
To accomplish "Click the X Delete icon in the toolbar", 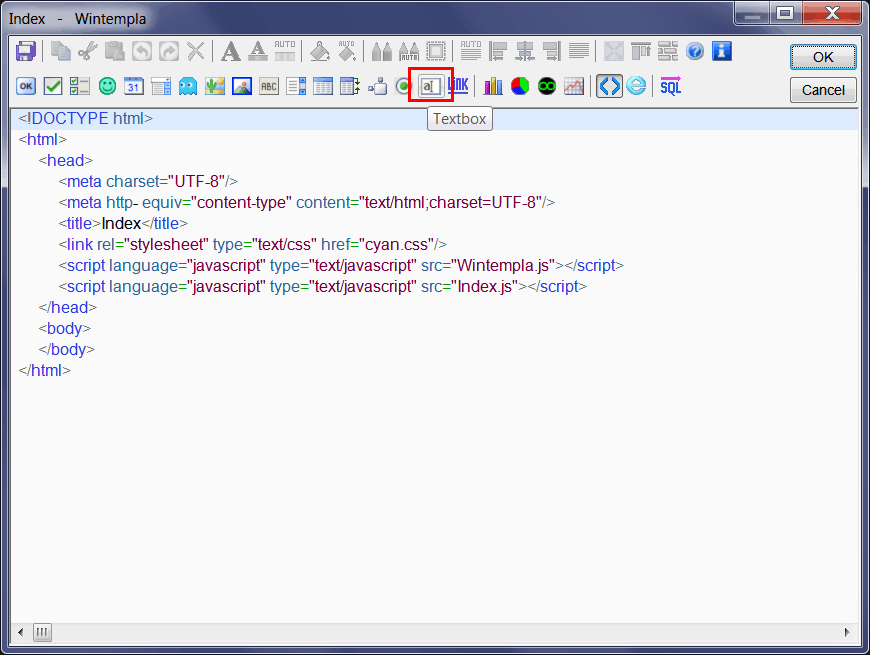I will pyautogui.click(x=196, y=52).
